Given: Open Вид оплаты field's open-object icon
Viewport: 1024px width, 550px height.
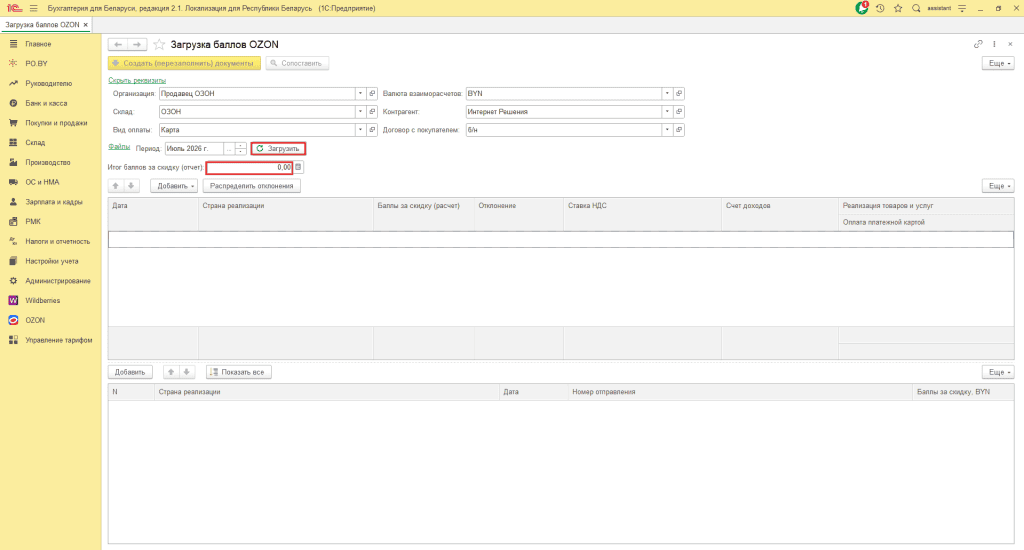Looking at the screenshot, I should click(x=372, y=130).
